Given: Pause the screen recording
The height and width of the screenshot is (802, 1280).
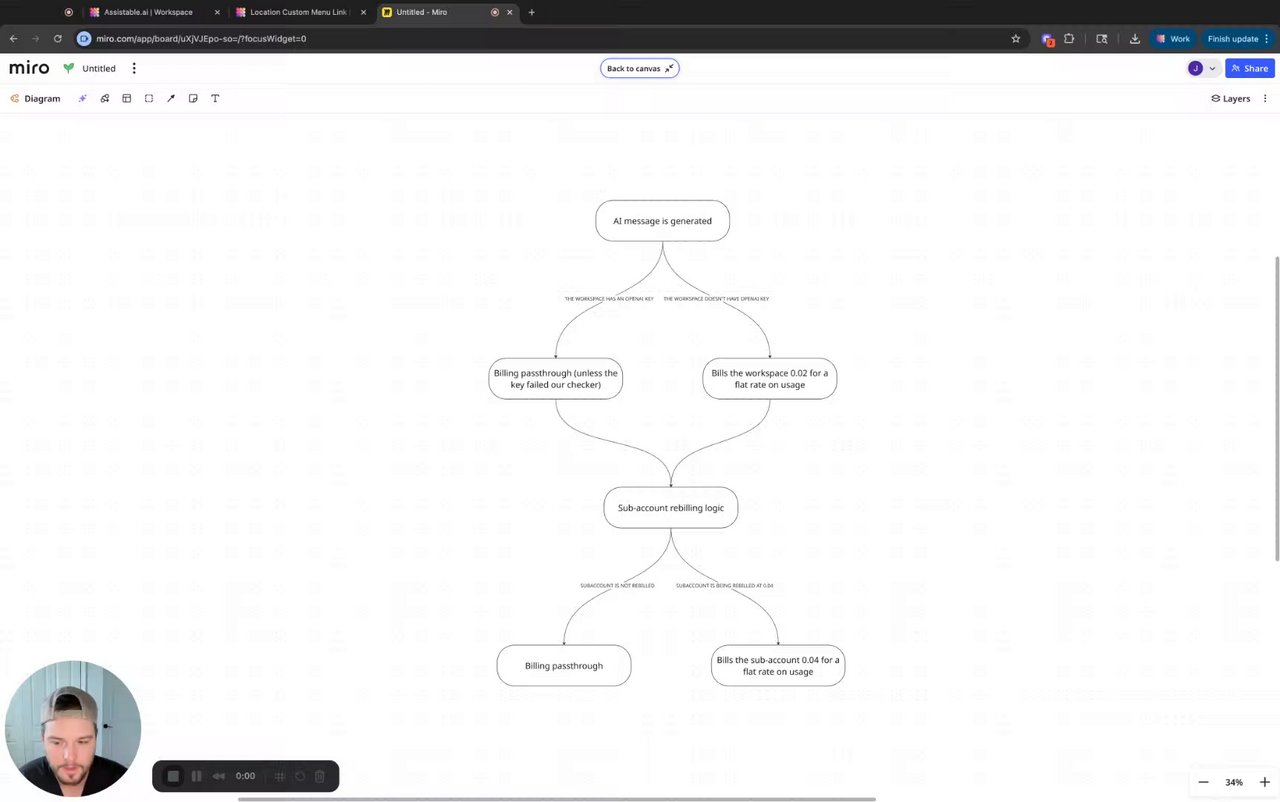Looking at the screenshot, I should pyautogui.click(x=196, y=776).
